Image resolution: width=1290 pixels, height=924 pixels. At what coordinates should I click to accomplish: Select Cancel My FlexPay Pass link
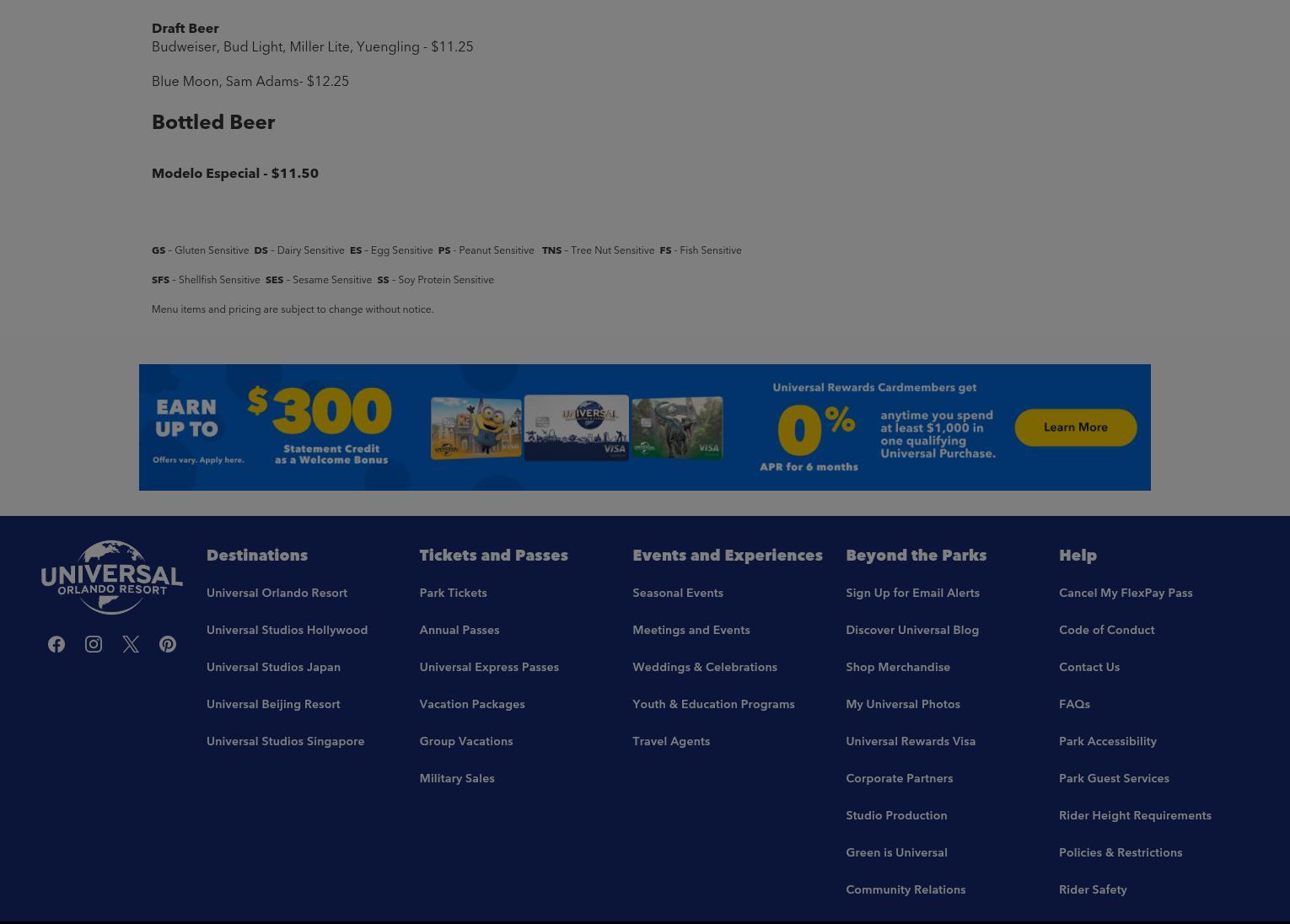tap(1126, 594)
